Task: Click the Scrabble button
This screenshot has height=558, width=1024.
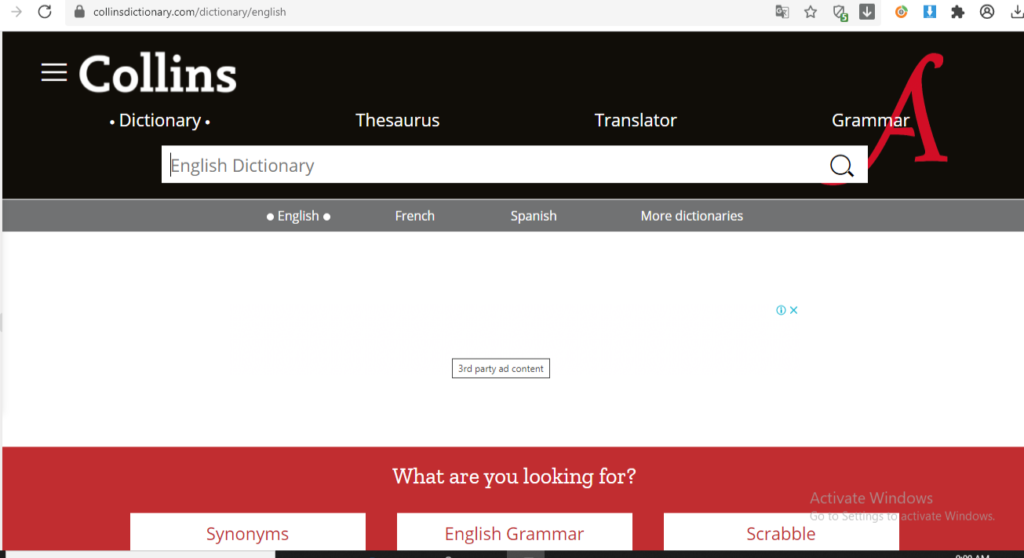Action: tap(781, 533)
